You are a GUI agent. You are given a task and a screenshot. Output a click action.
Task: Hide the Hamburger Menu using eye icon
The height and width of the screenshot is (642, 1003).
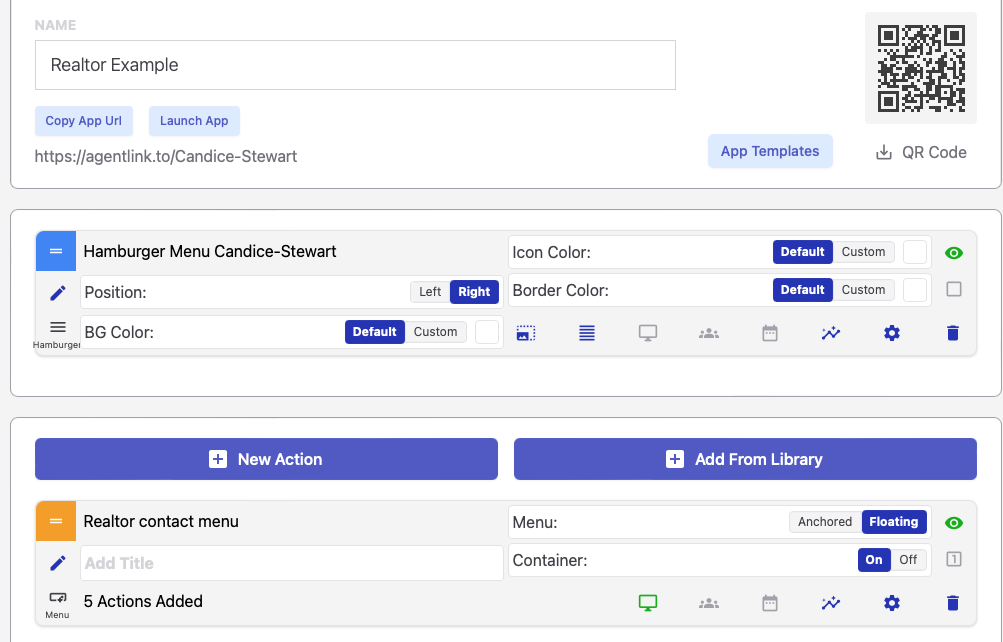[x=954, y=253]
